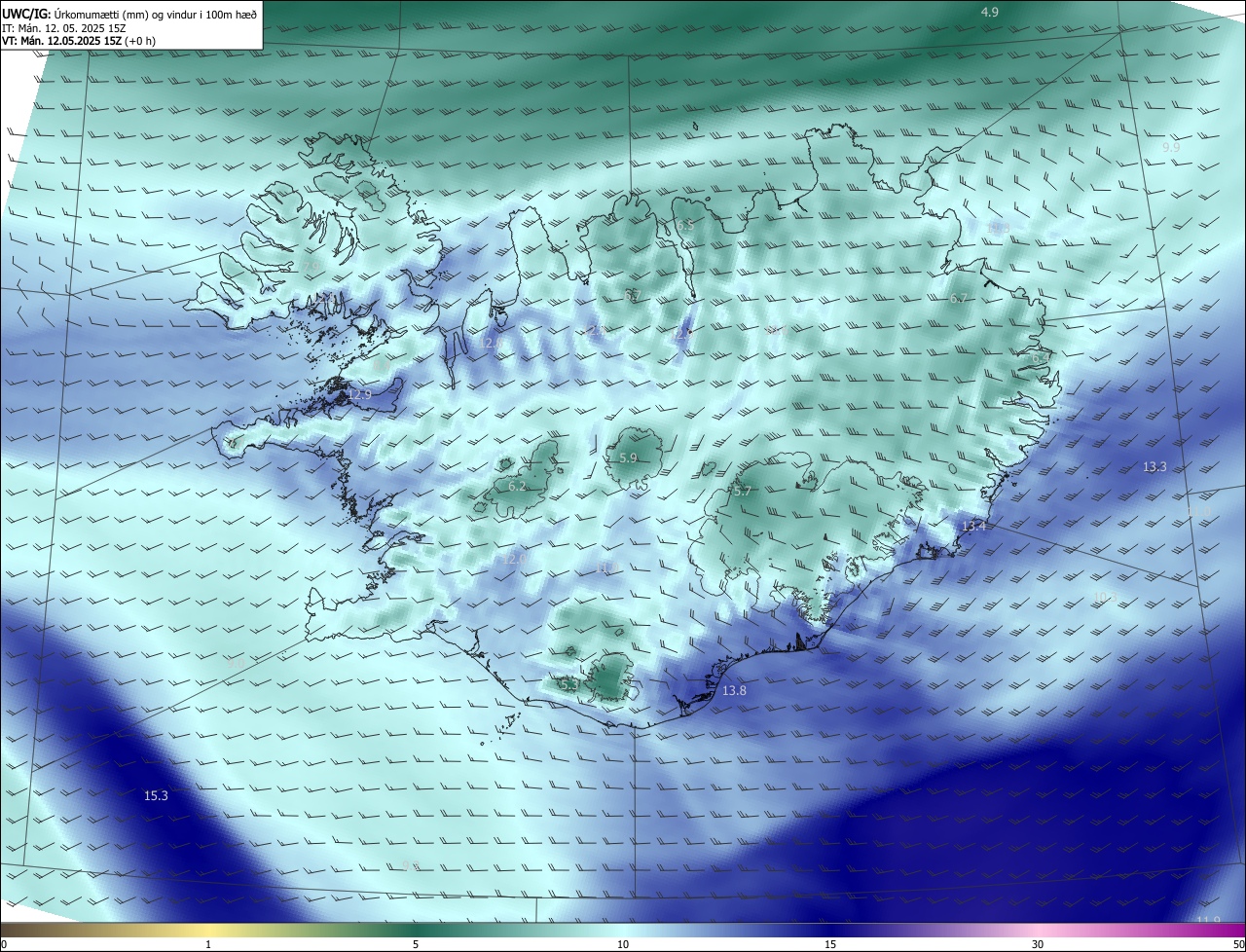
Task: Click the '5.7' value on Vatnajökull
Action: 743,492
